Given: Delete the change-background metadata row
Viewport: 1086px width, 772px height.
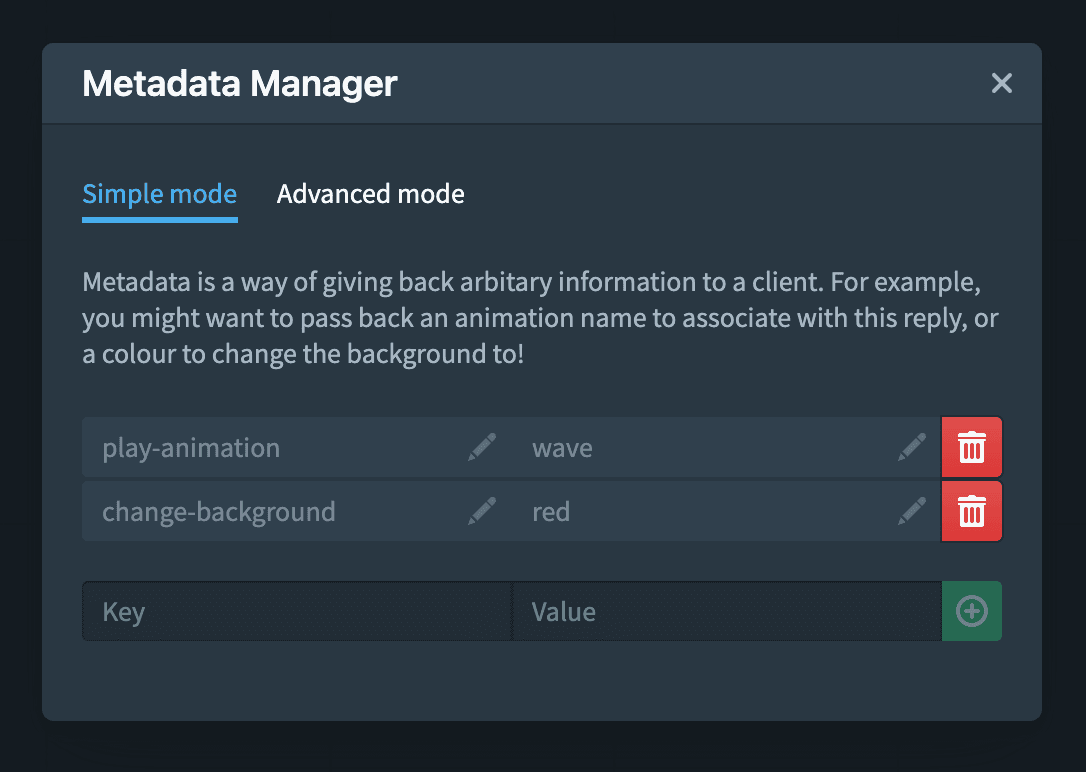Looking at the screenshot, I should (972, 512).
